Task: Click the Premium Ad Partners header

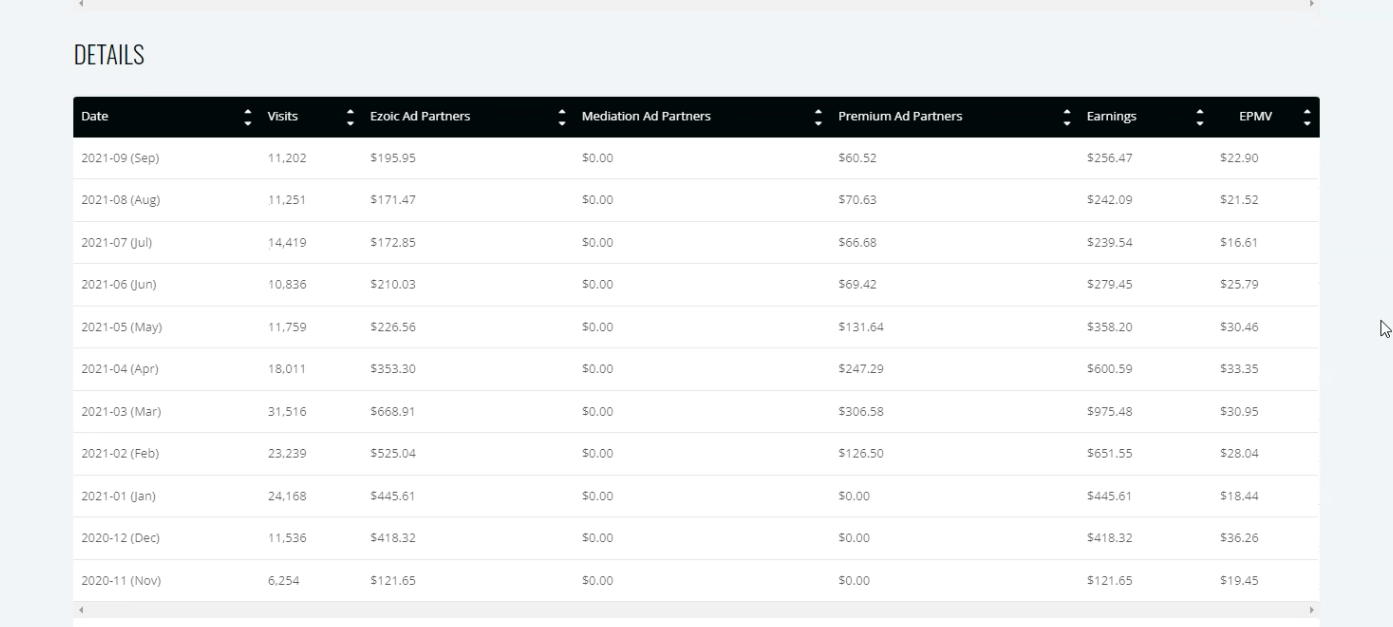Action: coord(900,117)
